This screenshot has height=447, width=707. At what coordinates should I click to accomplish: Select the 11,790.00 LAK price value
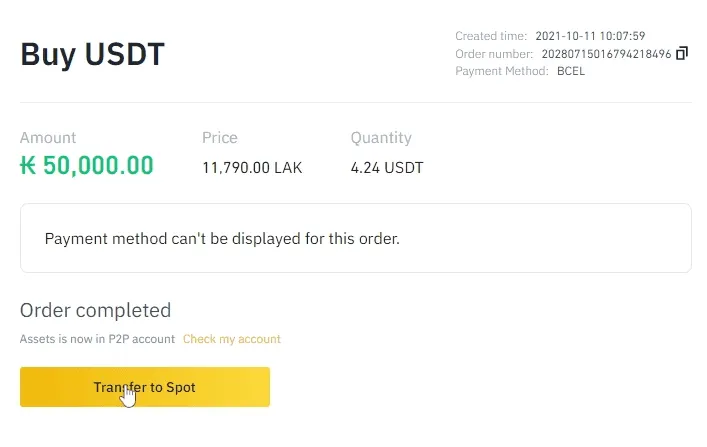point(252,168)
